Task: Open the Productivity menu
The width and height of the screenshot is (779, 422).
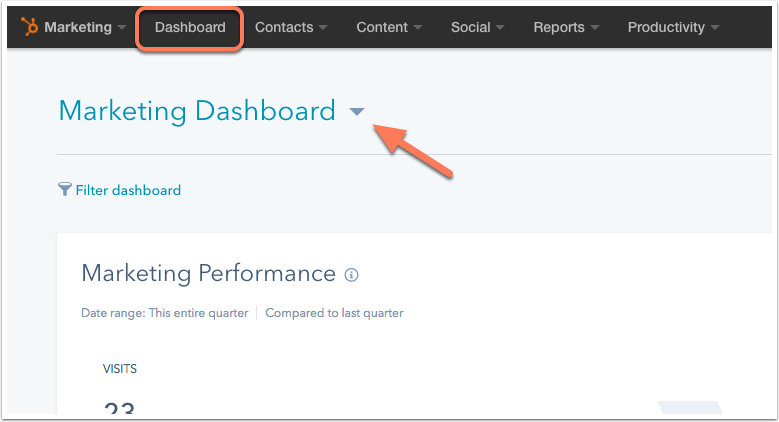Action: click(x=666, y=28)
